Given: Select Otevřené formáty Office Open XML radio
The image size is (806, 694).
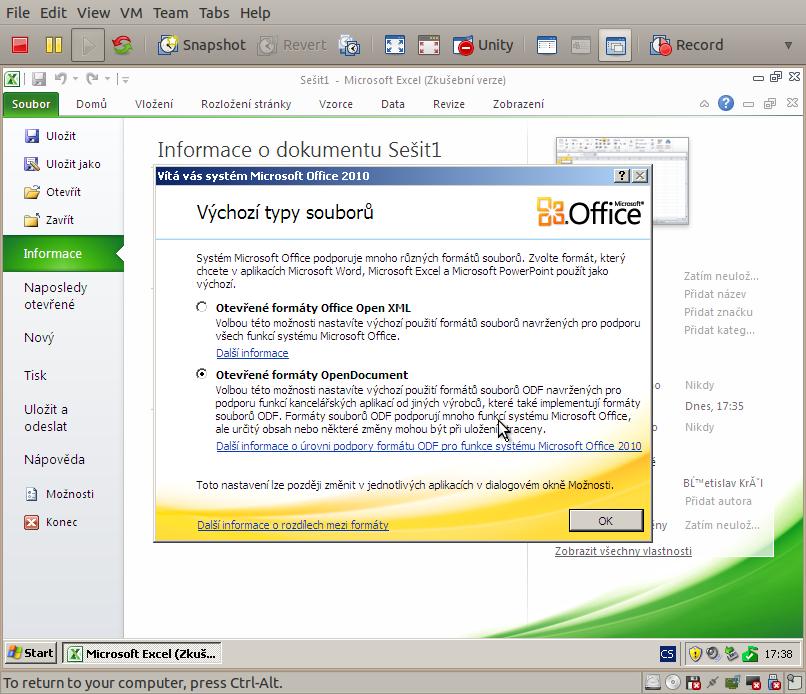Looking at the screenshot, I should (202, 307).
